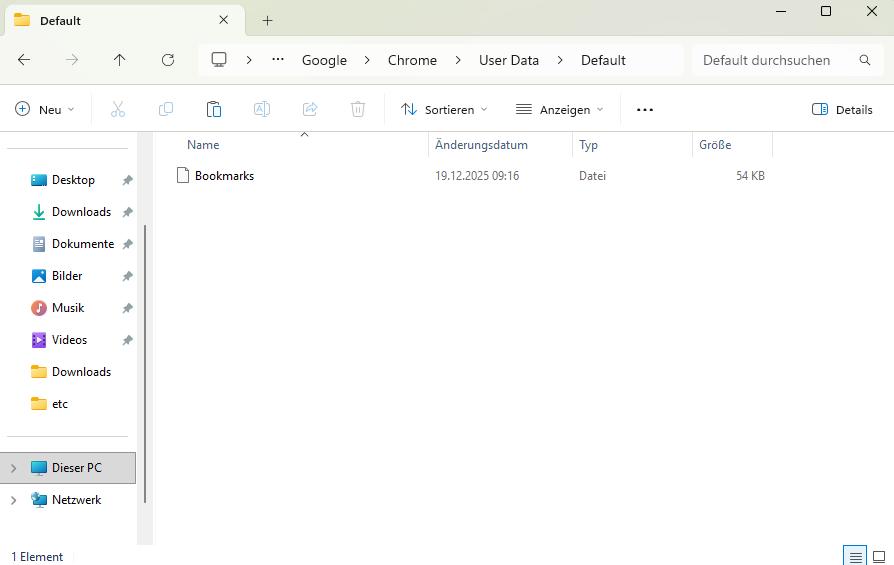Select the Bookmarks file
This screenshot has height=565, width=894.
pyautogui.click(x=224, y=176)
